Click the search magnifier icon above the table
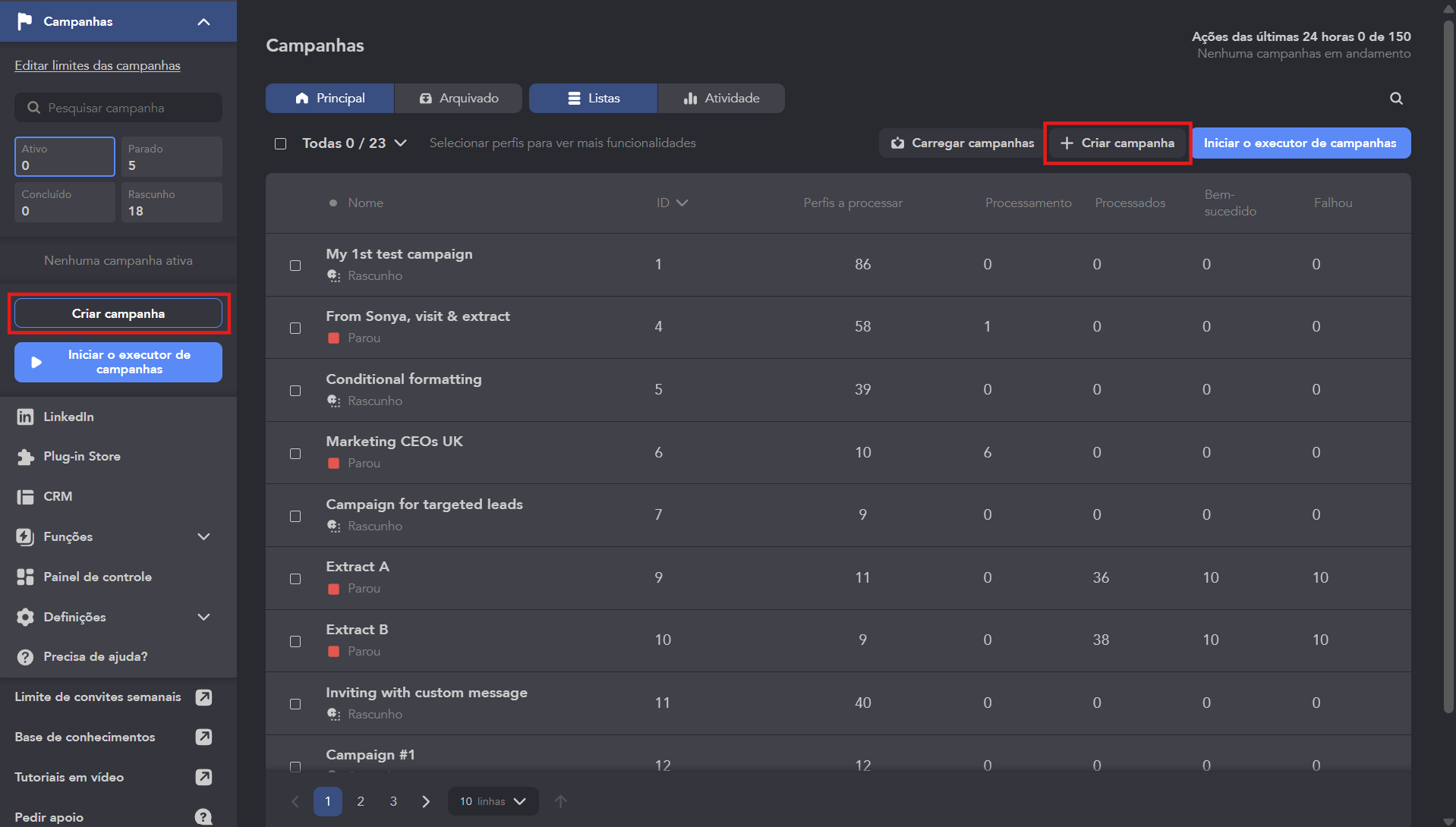This screenshot has height=827, width=1456. click(1396, 99)
